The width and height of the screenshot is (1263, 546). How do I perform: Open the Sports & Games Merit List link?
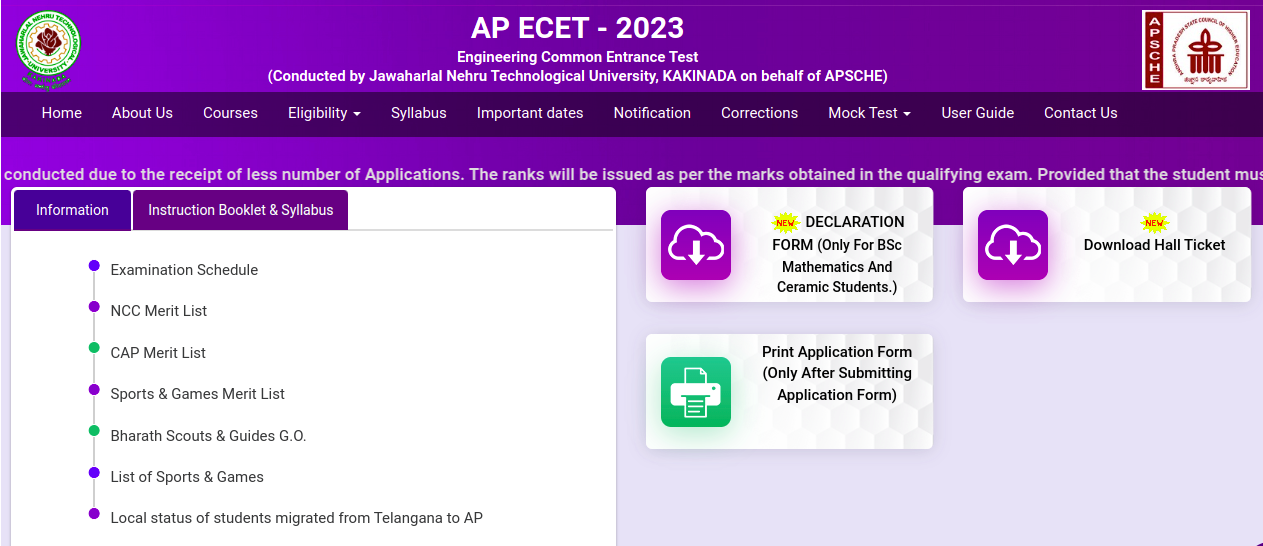tap(198, 394)
